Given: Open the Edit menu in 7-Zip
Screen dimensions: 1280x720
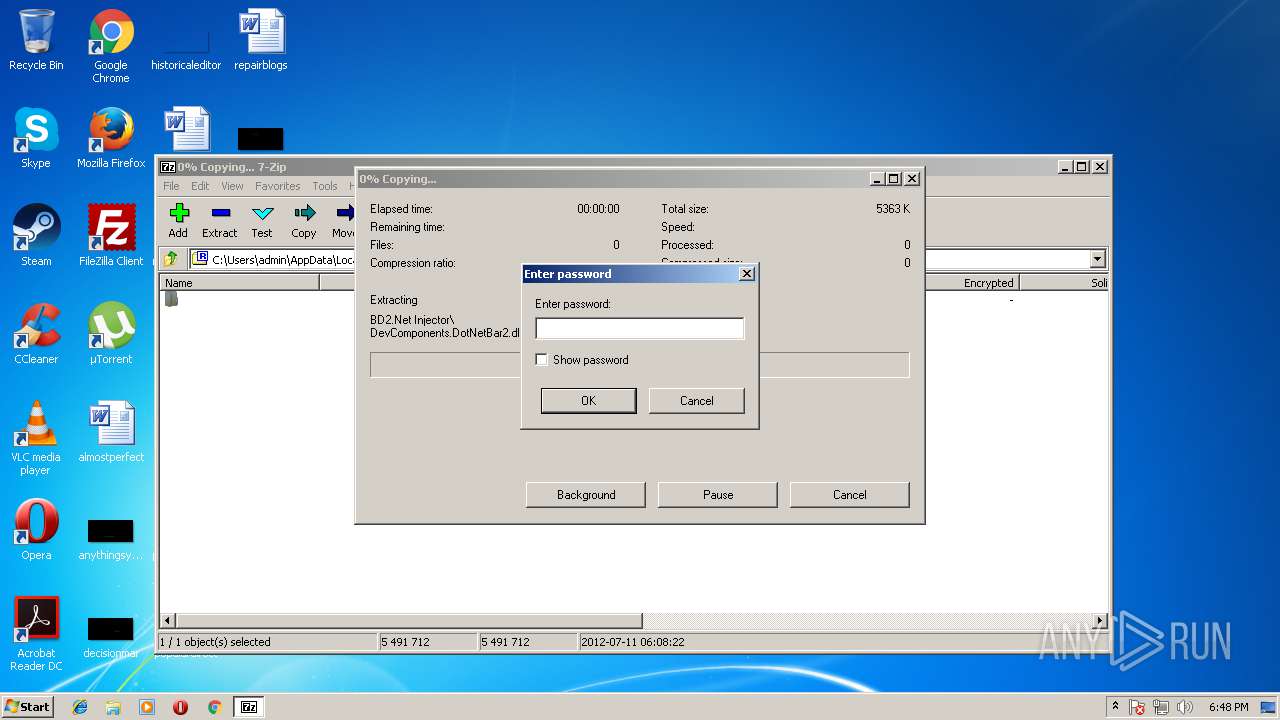Looking at the screenshot, I should 200,186.
